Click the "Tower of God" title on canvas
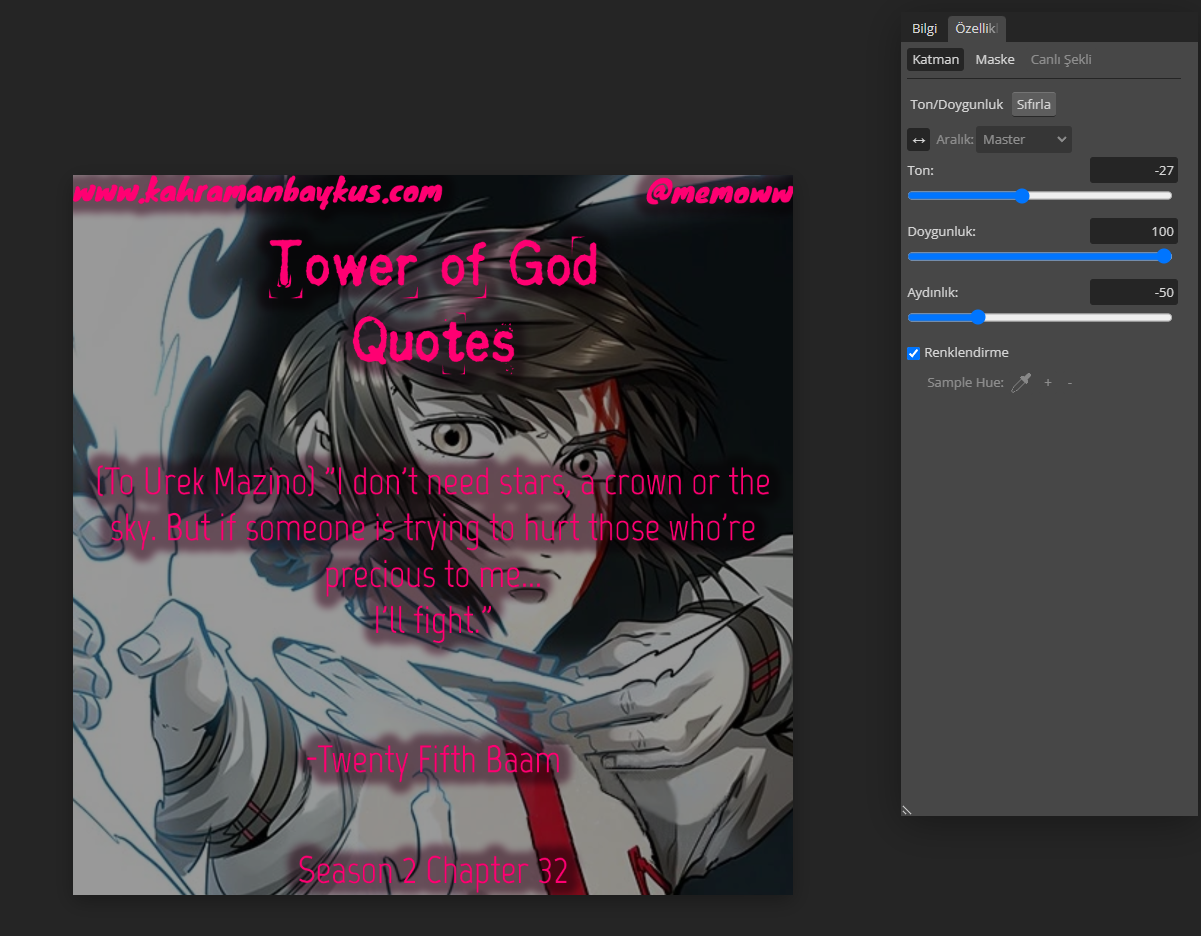Viewport: 1201px width, 936px height. click(x=434, y=265)
